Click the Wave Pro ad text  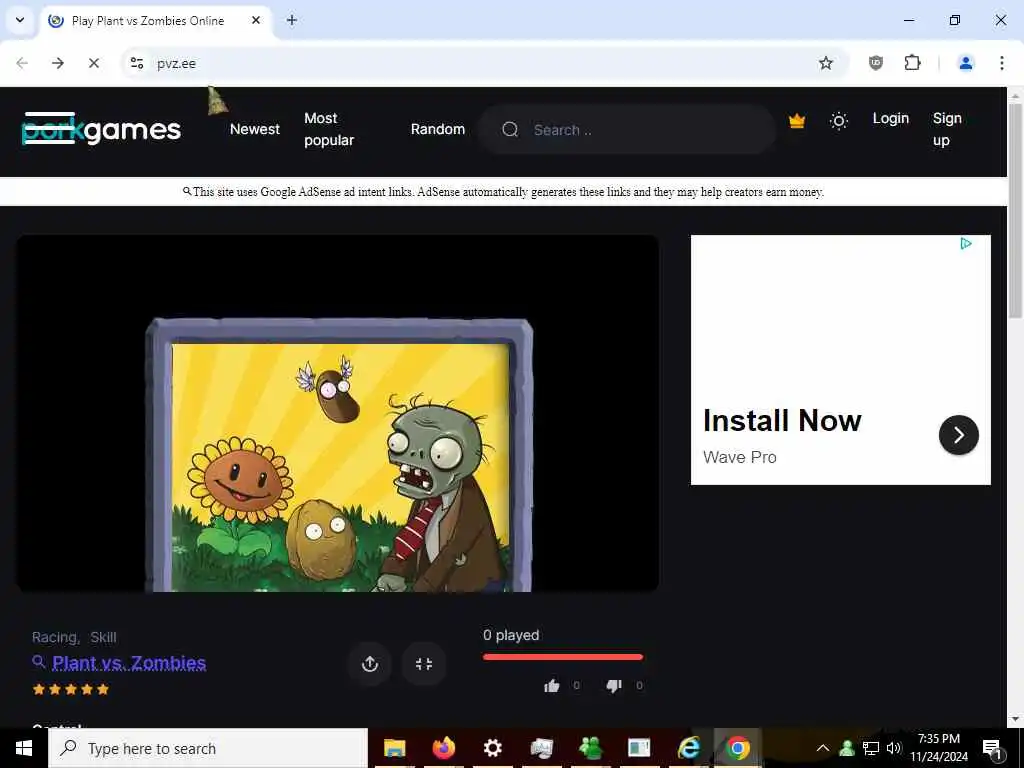click(739, 457)
